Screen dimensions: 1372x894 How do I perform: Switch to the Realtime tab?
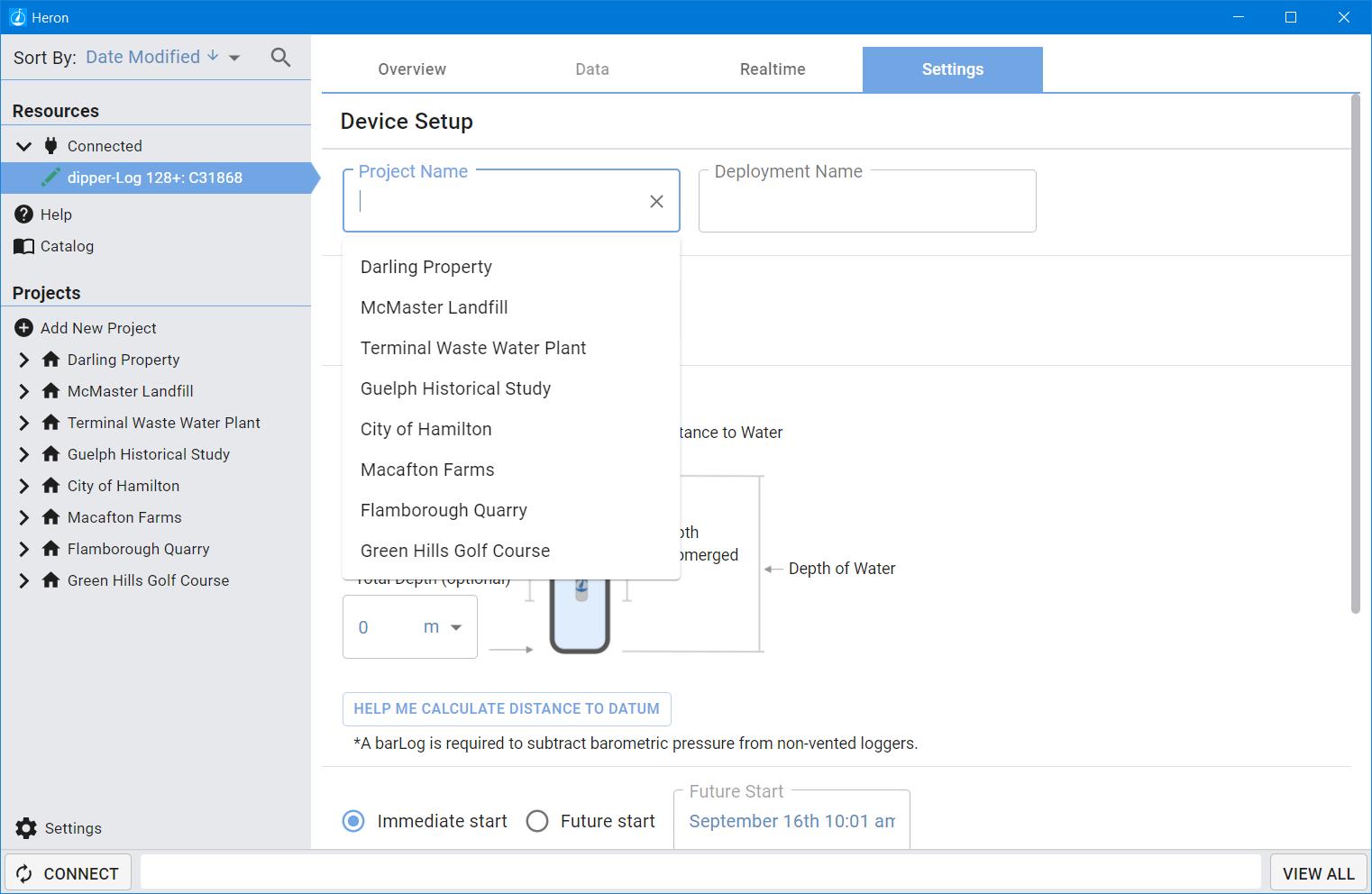tap(773, 69)
